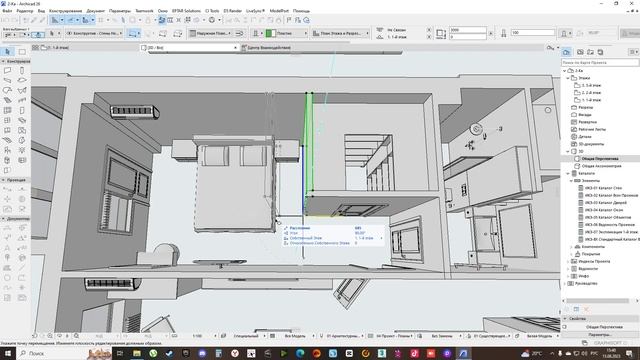Open Layout Book tab in Navigator

pyautogui.click(x=590, y=52)
